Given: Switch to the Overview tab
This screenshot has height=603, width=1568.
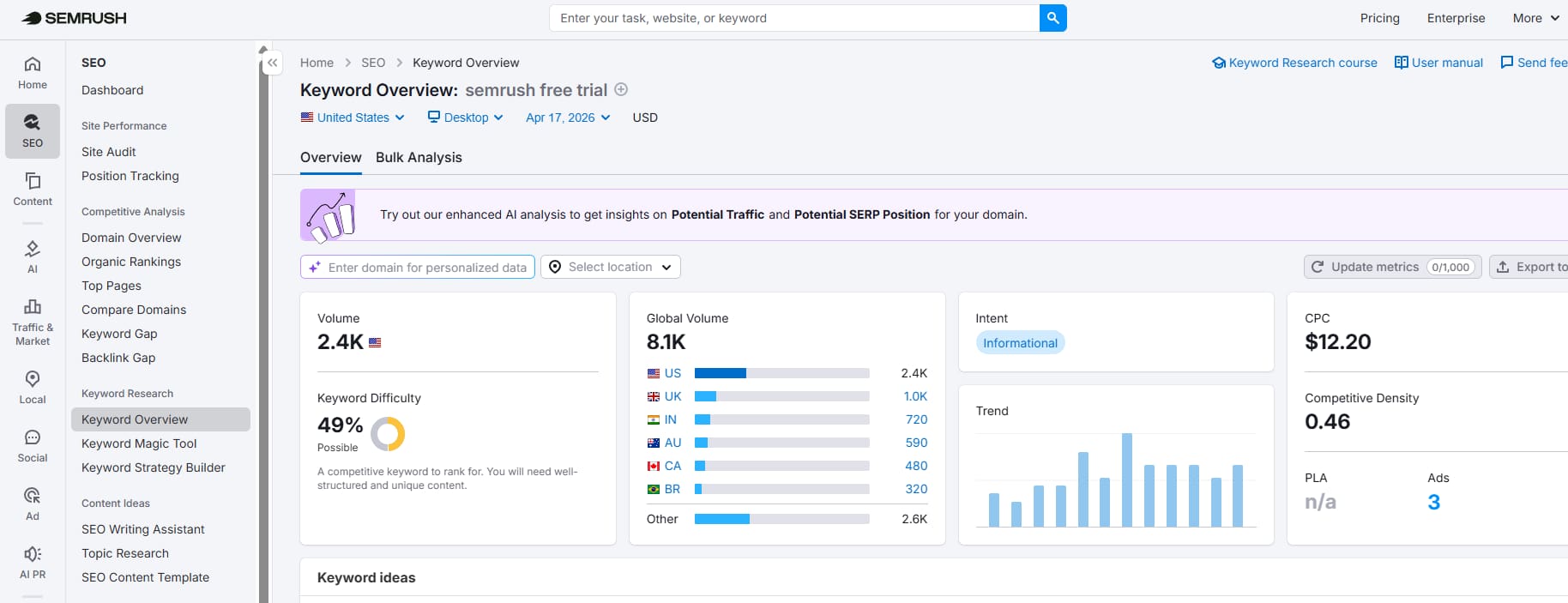Looking at the screenshot, I should pyautogui.click(x=331, y=157).
